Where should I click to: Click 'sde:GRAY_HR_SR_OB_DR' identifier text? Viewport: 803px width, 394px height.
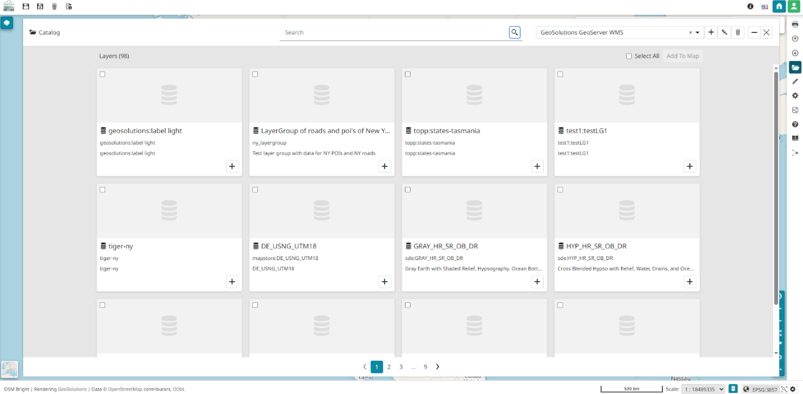point(434,258)
